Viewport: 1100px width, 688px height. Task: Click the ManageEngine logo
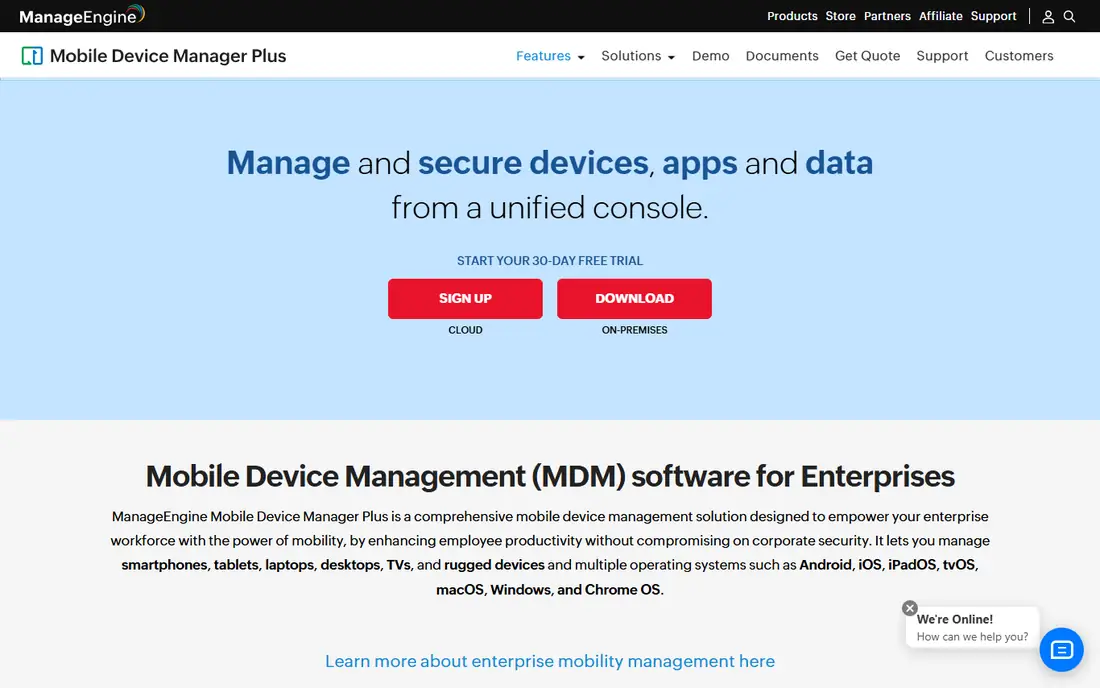[82, 15]
